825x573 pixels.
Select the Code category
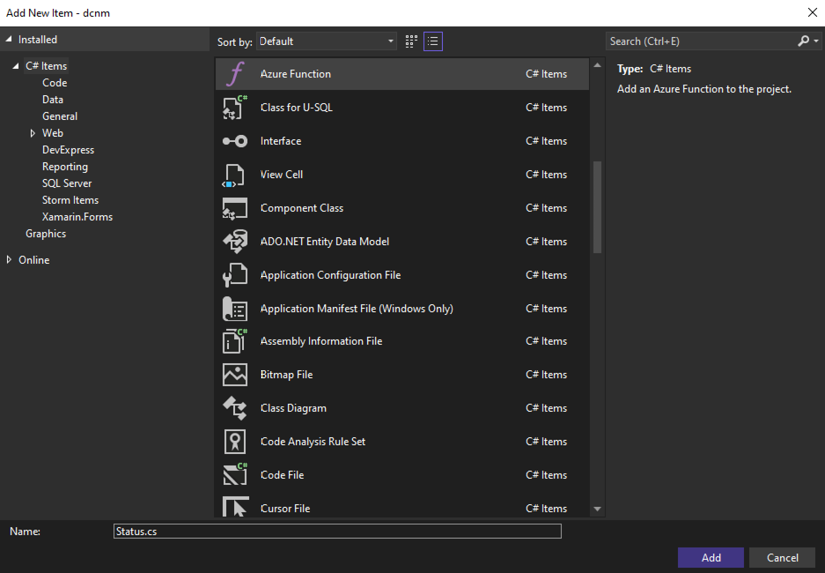[55, 83]
